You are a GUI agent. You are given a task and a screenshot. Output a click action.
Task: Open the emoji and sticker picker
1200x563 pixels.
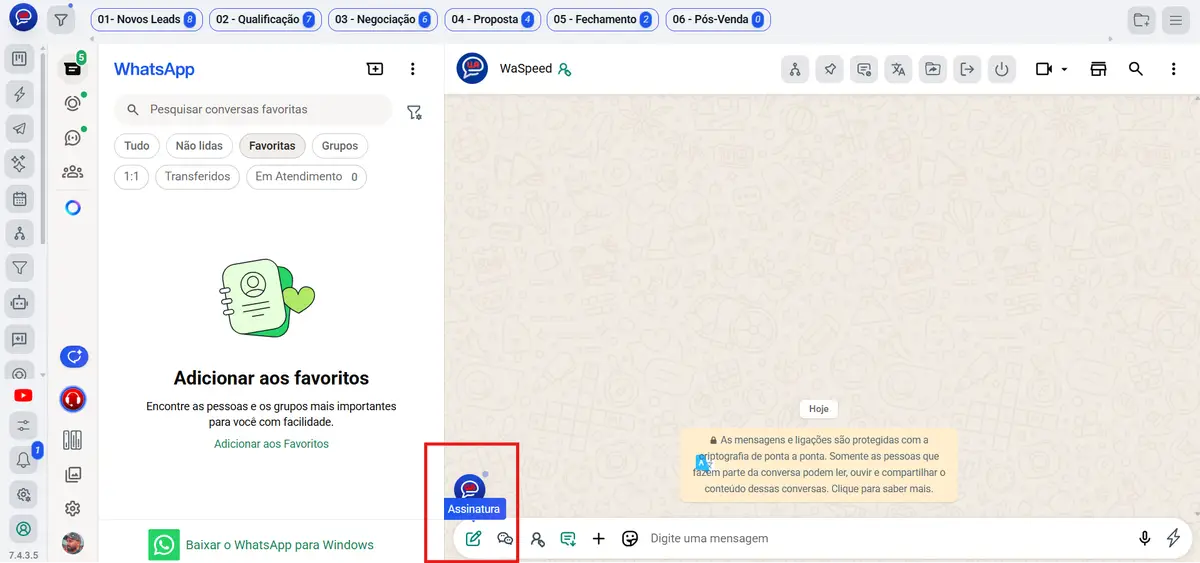[x=630, y=538]
